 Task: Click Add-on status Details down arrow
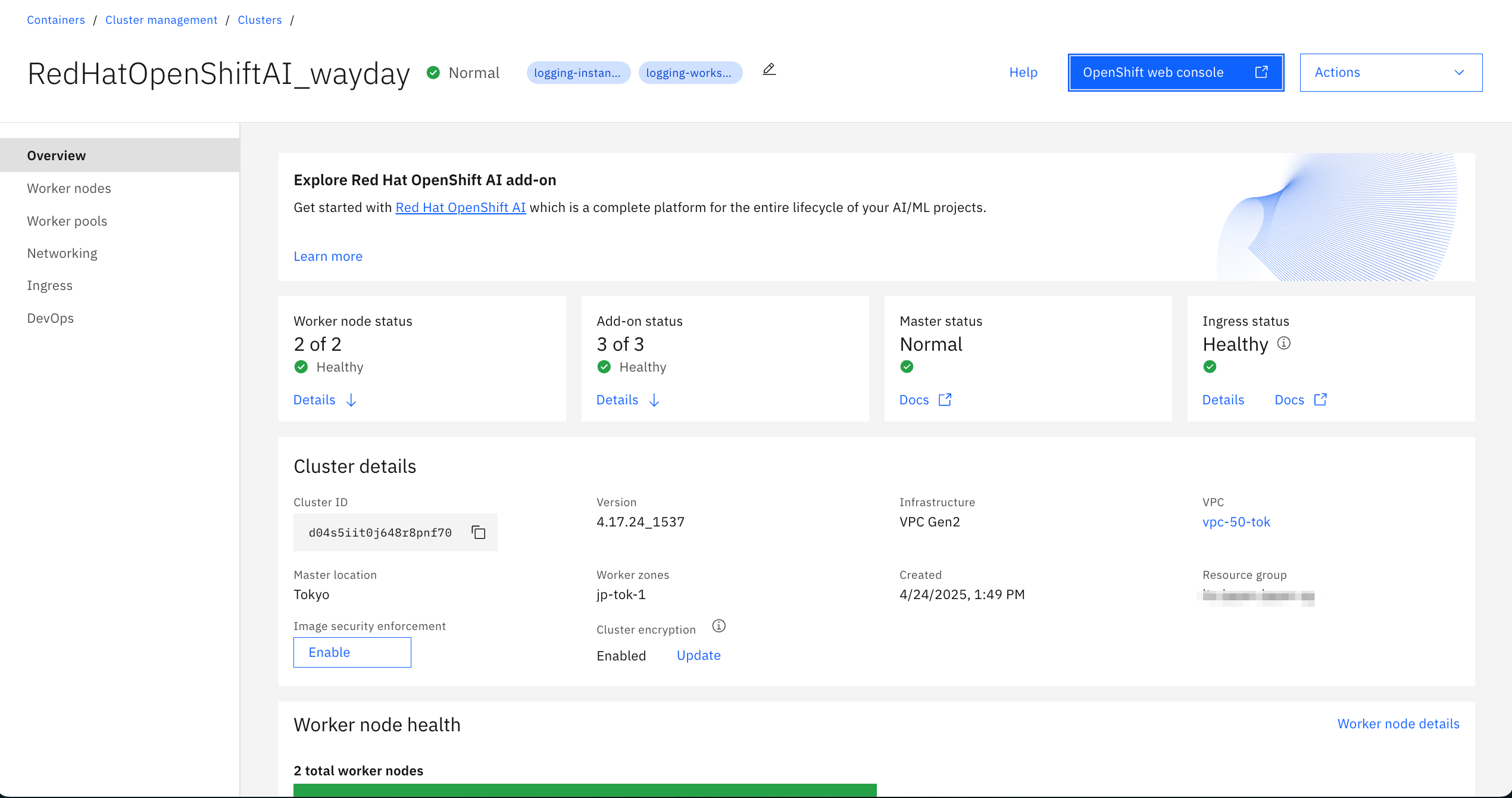coord(654,400)
